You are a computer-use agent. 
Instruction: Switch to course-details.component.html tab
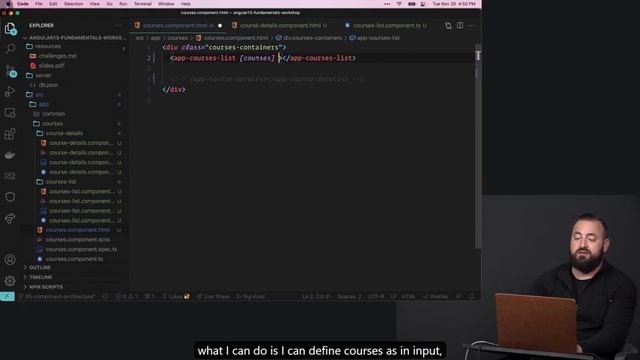280,25
